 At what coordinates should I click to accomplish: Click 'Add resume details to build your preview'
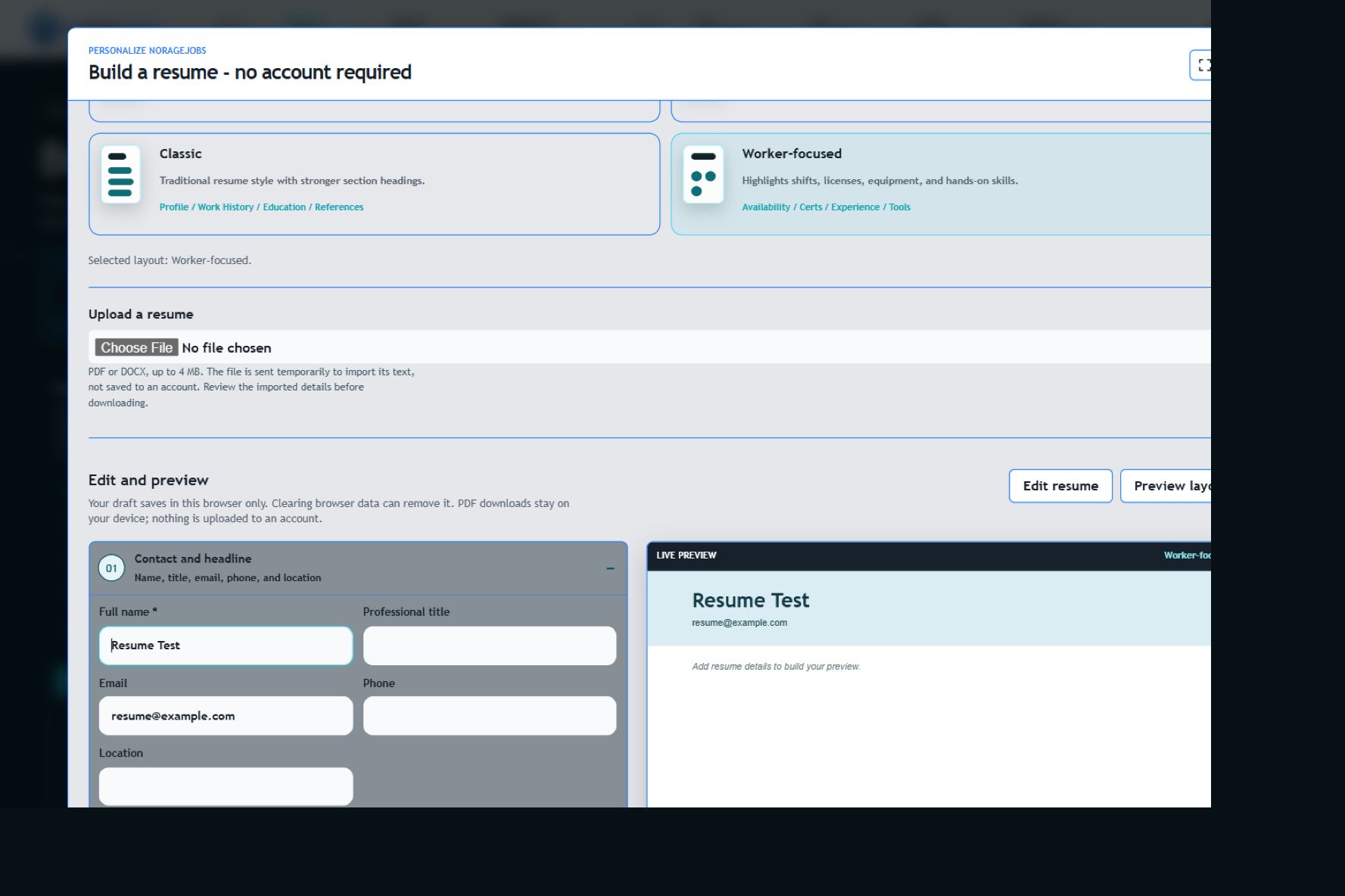(776, 667)
